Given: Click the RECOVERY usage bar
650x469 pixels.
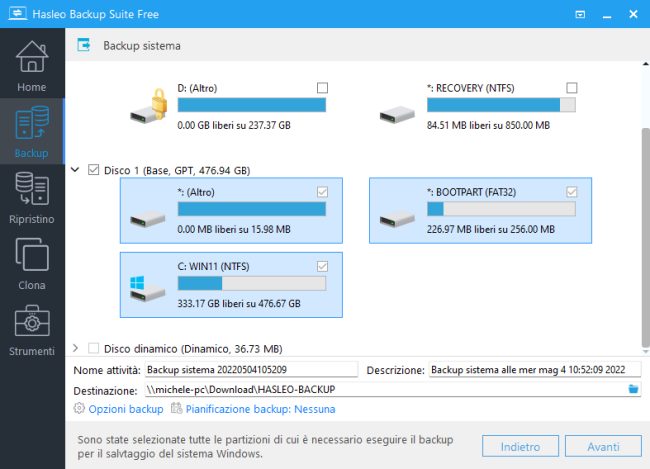Looking at the screenshot, I should (501, 105).
